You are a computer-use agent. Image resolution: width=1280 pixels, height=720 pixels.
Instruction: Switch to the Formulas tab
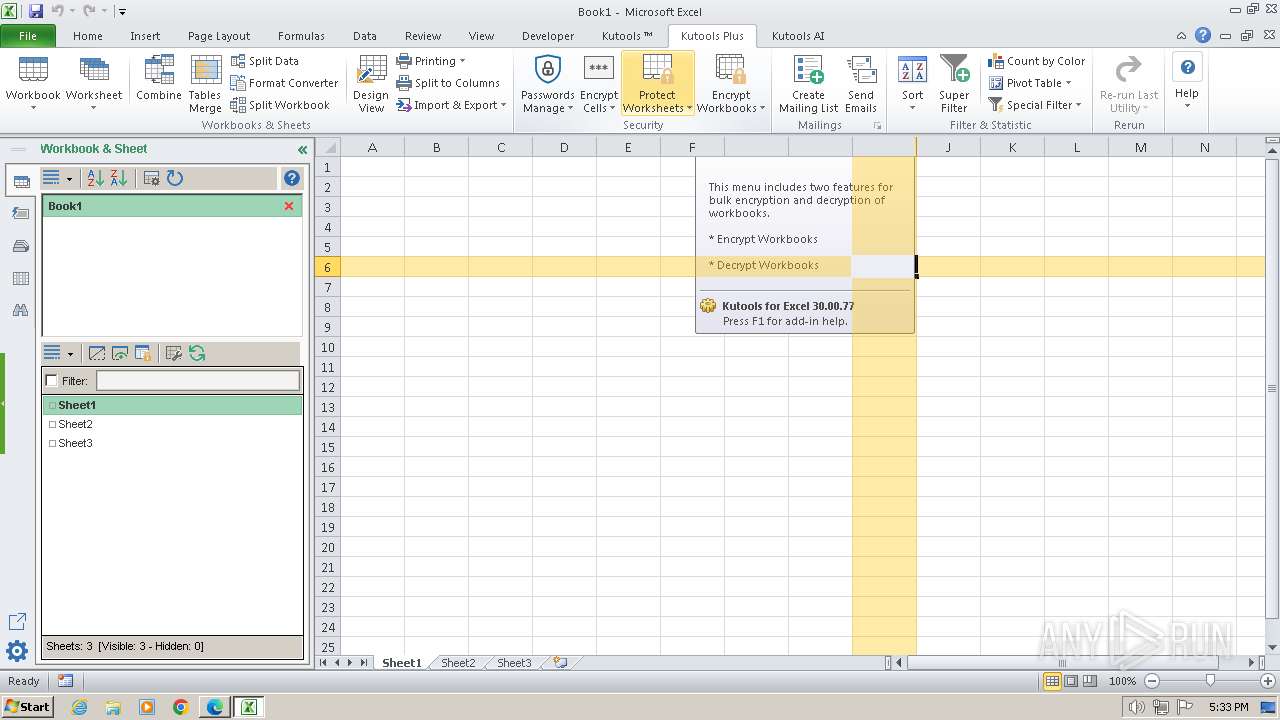[301, 36]
